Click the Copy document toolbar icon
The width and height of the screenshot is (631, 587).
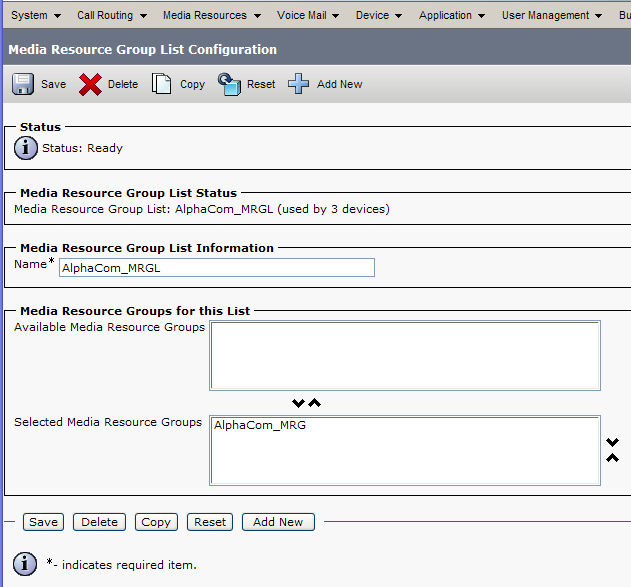coord(162,84)
